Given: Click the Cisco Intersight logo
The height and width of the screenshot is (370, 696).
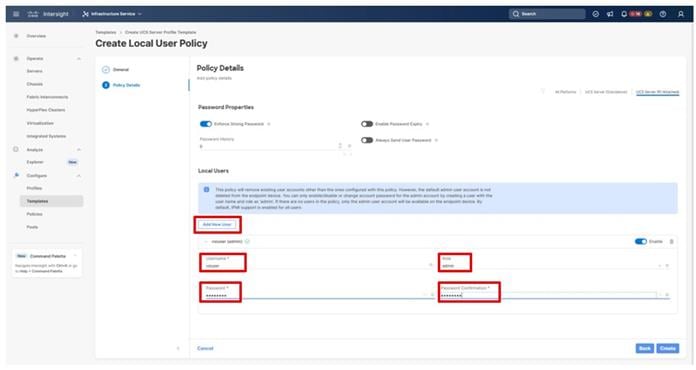Looking at the screenshot, I should pos(48,14).
